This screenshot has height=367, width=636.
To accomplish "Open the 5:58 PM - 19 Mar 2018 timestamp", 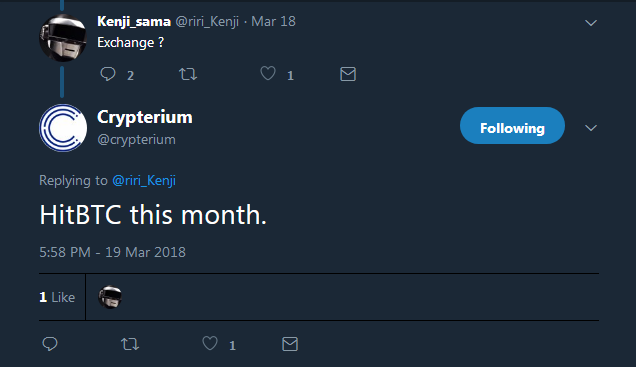I will tap(112, 252).
